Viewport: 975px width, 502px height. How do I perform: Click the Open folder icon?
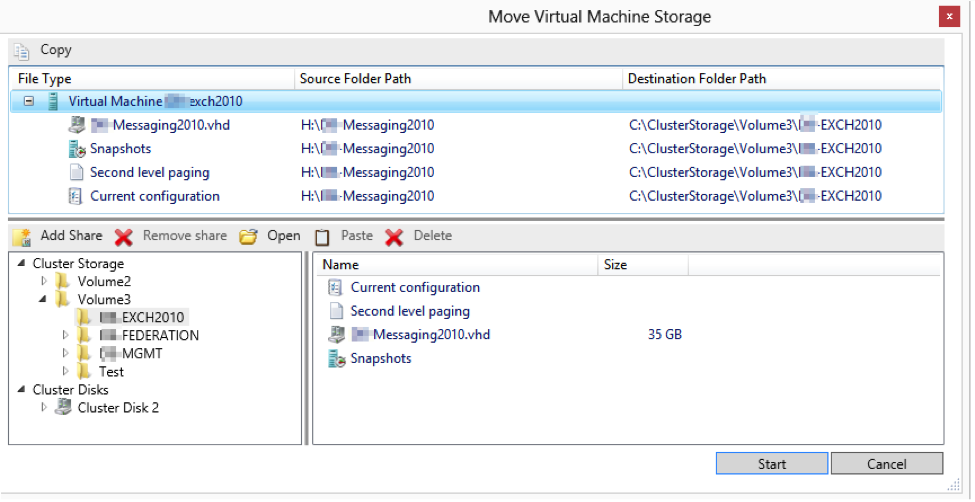coord(249,236)
